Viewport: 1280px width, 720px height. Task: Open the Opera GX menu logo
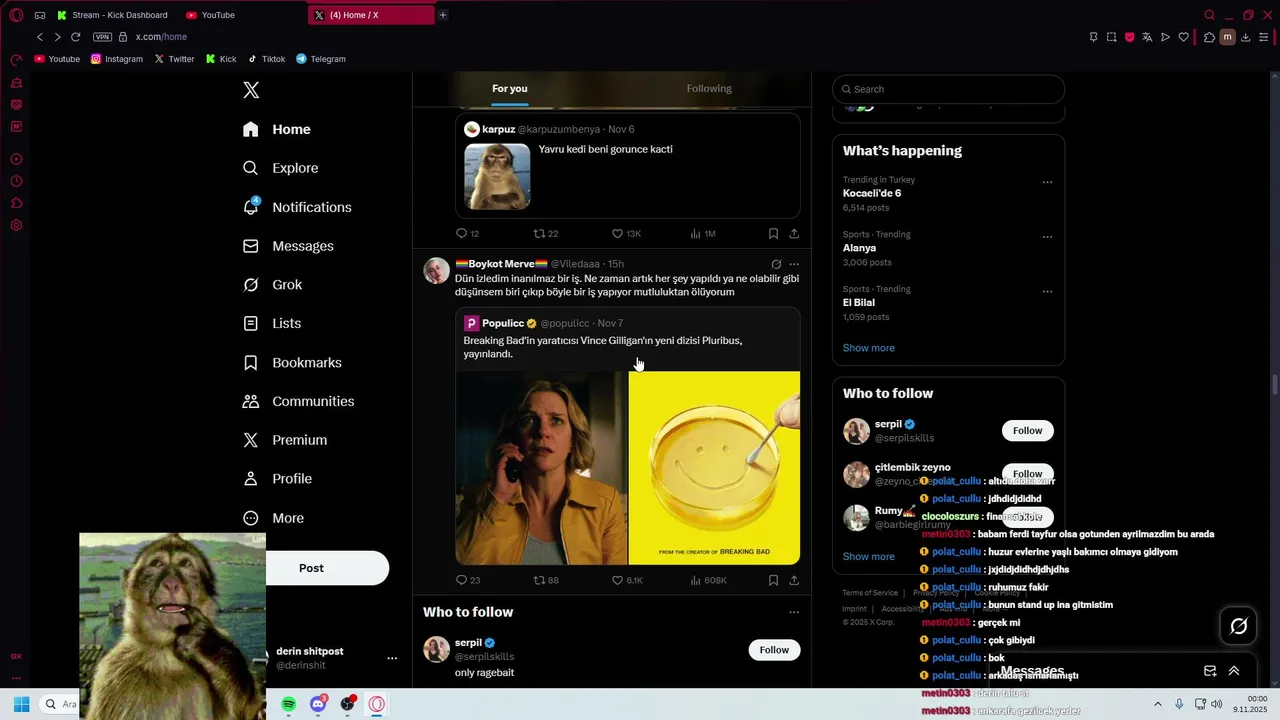[16, 15]
